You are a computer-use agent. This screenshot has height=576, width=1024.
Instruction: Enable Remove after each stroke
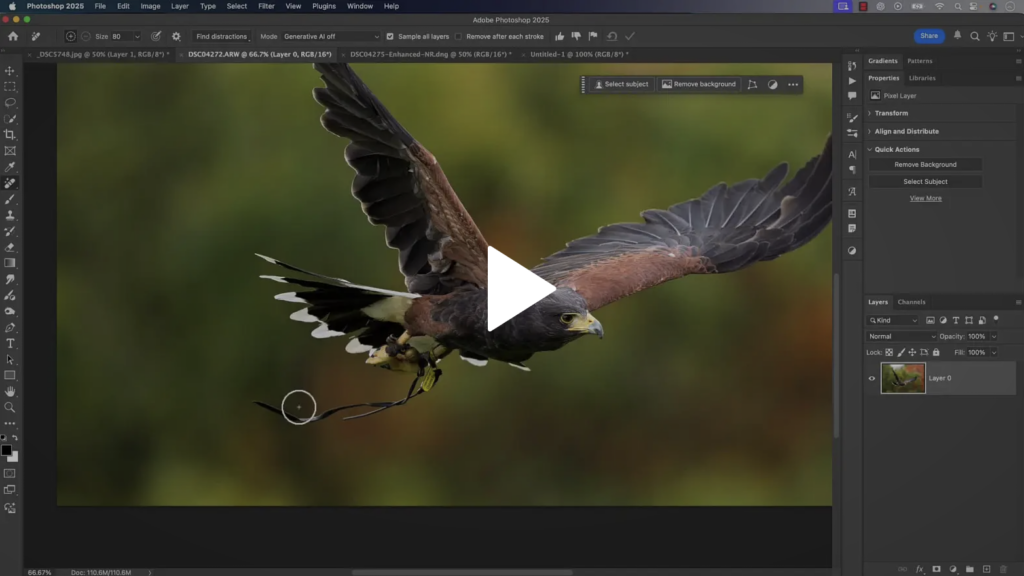(x=458, y=36)
